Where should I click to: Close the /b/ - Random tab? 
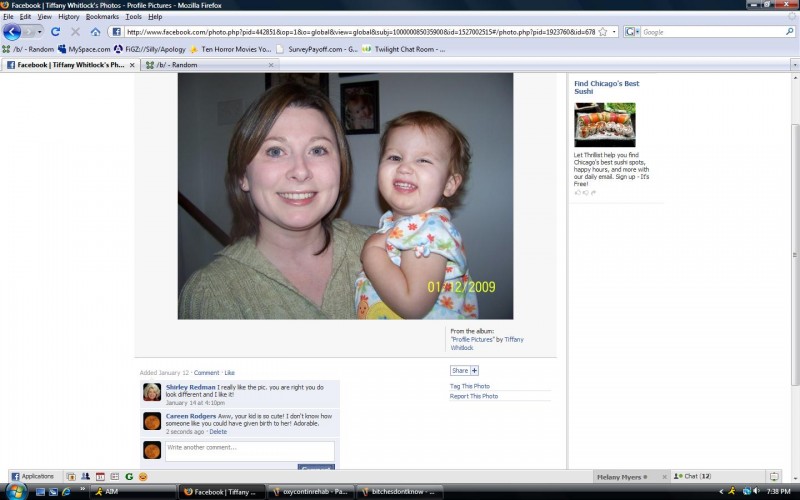271,65
